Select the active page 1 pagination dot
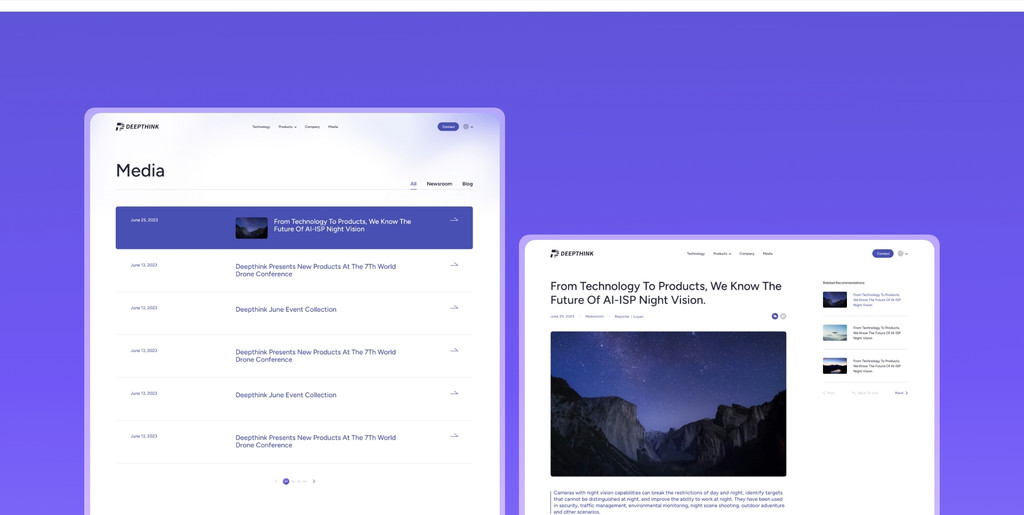The height and width of the screenshot is (515, 1024). point(286,481)
